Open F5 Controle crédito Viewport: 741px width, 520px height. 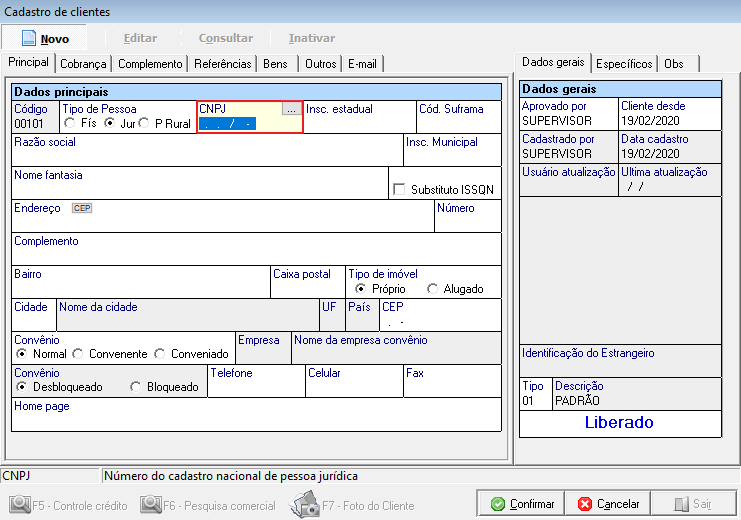(68, 505)
